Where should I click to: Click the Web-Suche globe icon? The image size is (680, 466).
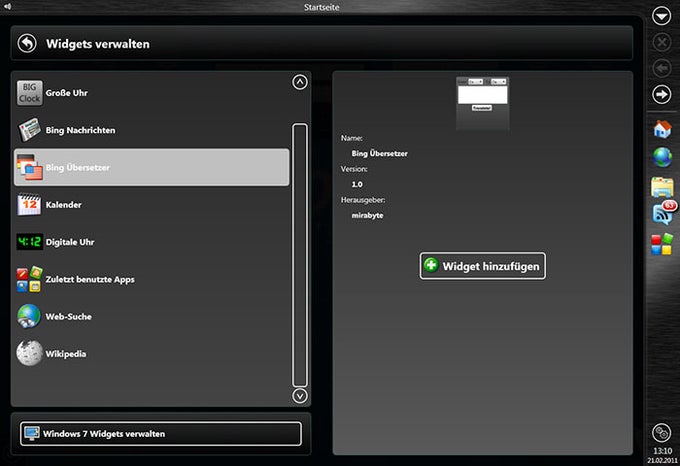tap(29, 316)
